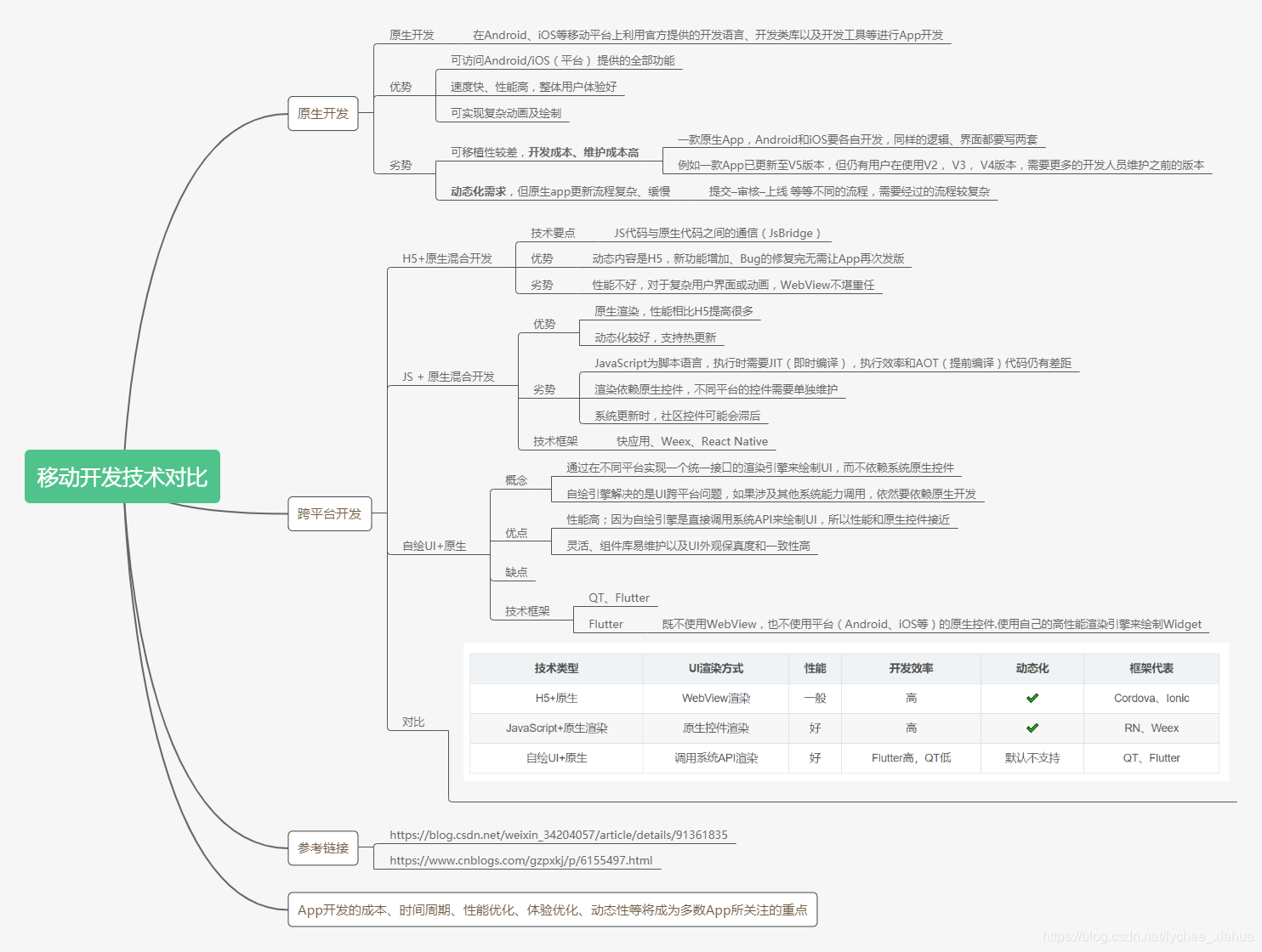Select 缺点 node under 自绘UI+原生

[516, 572]
